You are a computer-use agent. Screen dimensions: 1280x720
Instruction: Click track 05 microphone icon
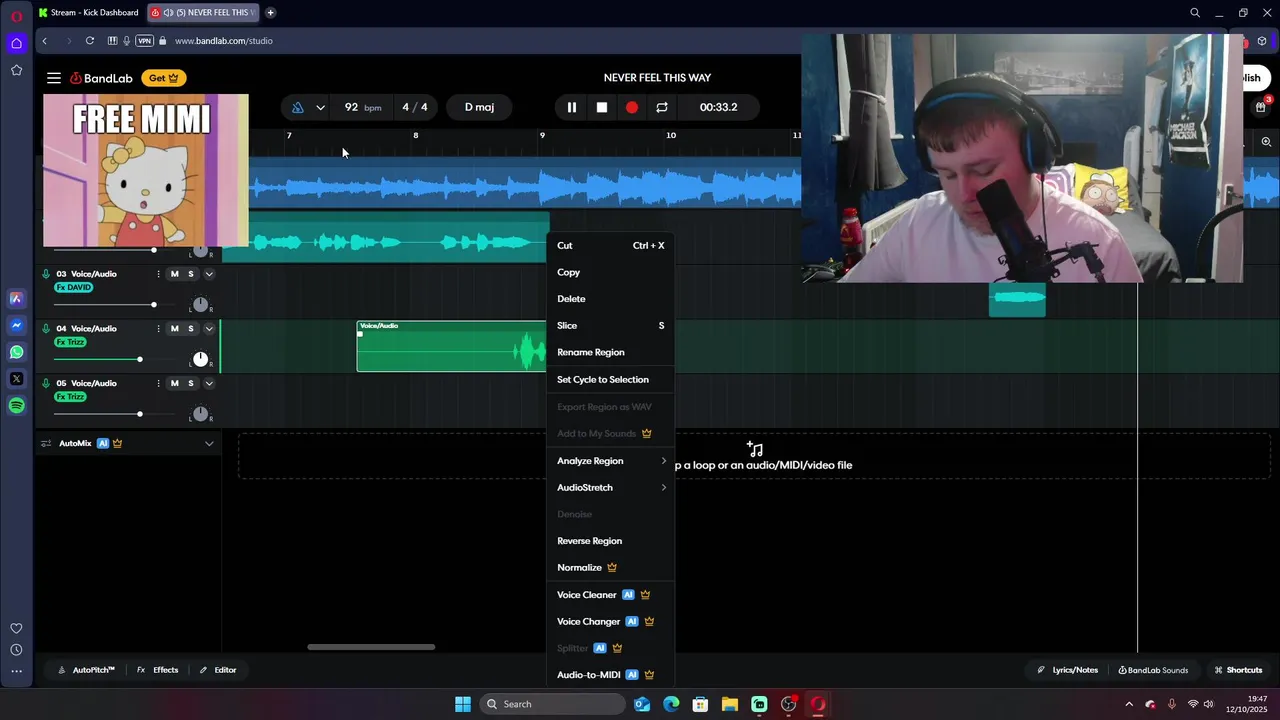point(46,383)
